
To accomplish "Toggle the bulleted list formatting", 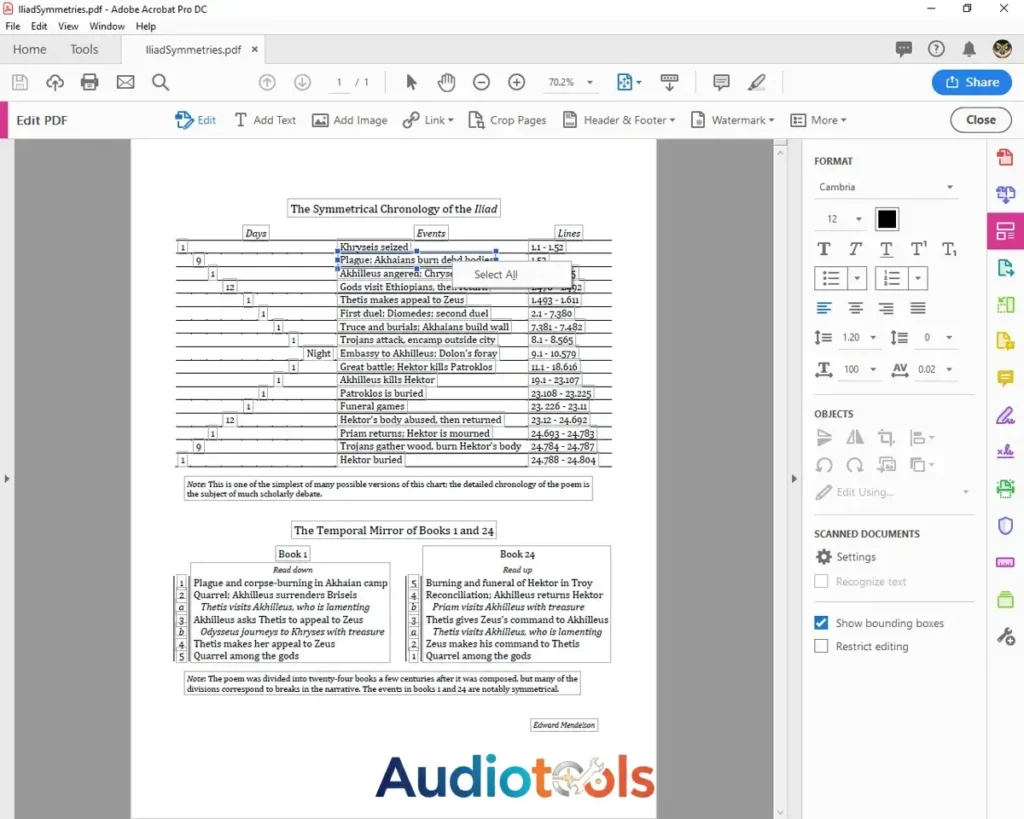I will coord(832,278).
